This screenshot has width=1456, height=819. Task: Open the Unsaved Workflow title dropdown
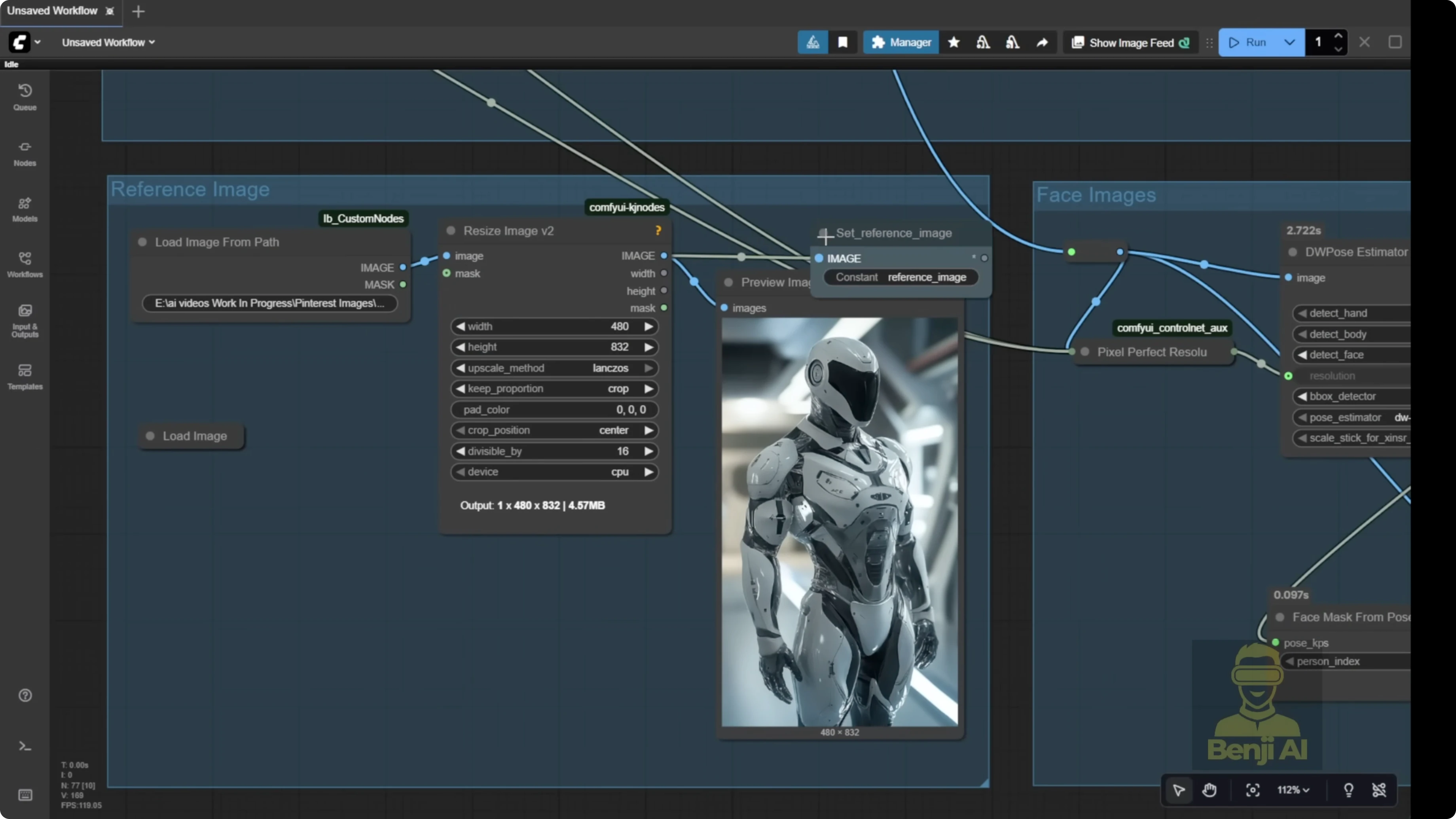click(107, 42)
